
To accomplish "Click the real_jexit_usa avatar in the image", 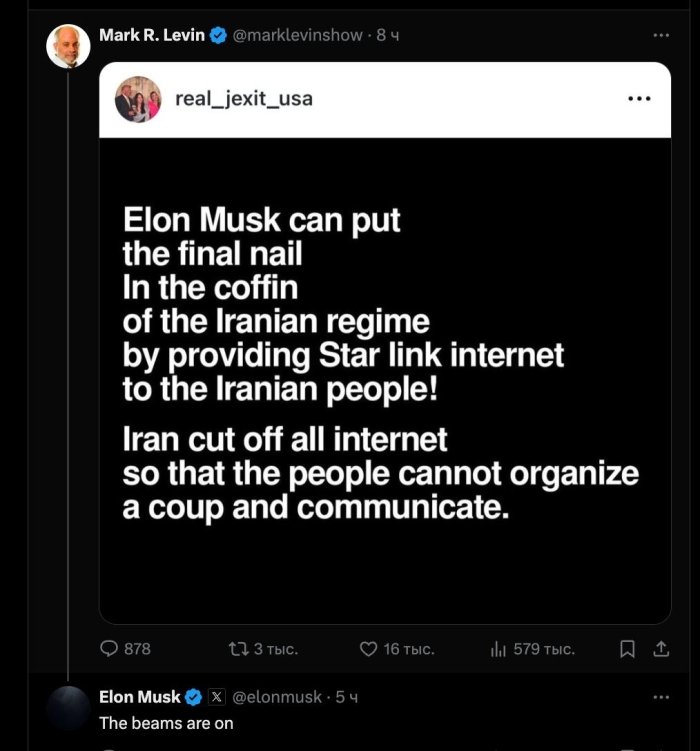I will point(138,100).
